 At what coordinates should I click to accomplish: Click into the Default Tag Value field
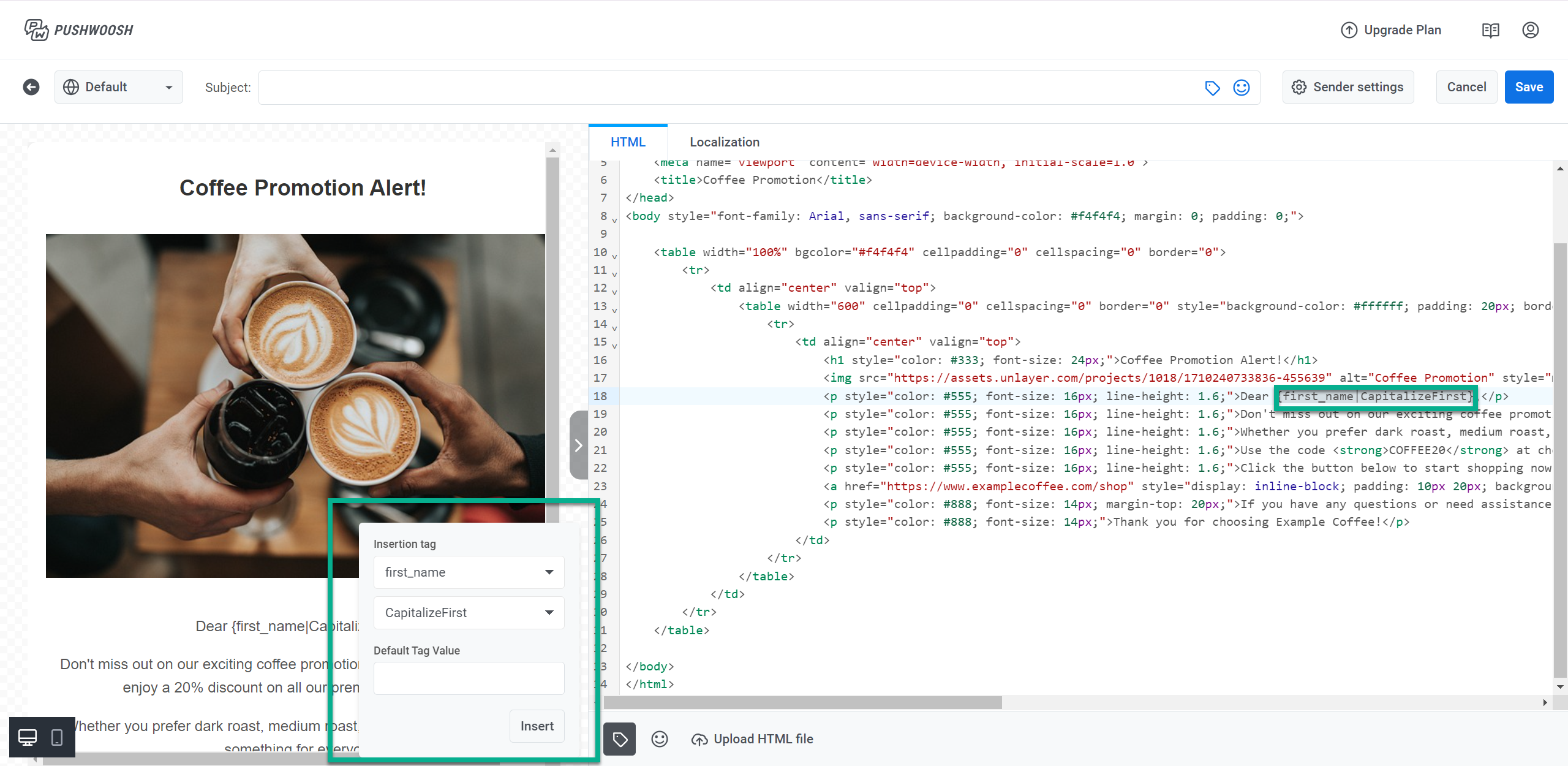pyautogui.click(x=469, y=678)
